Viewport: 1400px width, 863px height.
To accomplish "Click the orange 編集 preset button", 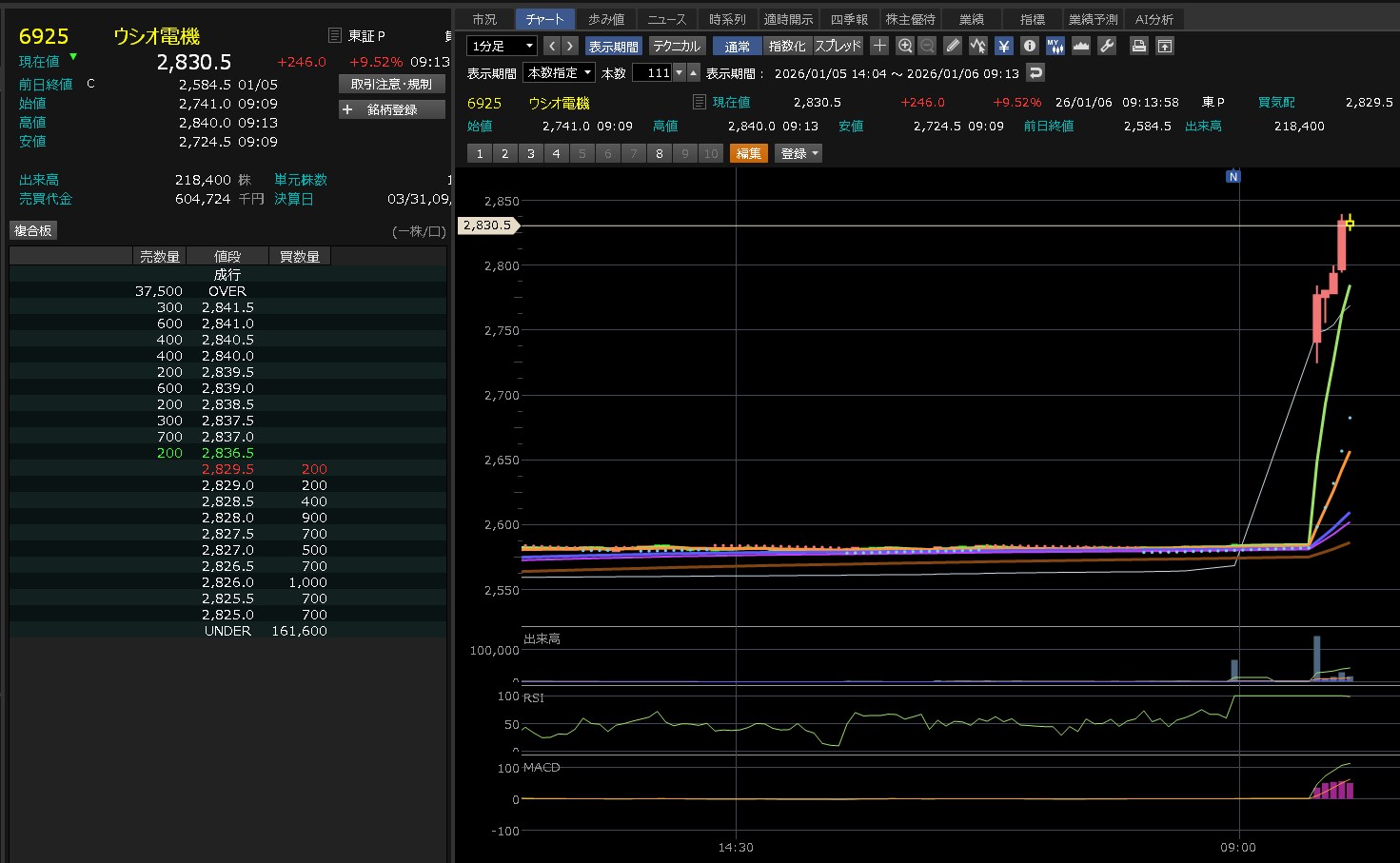I will pos(748,153).
